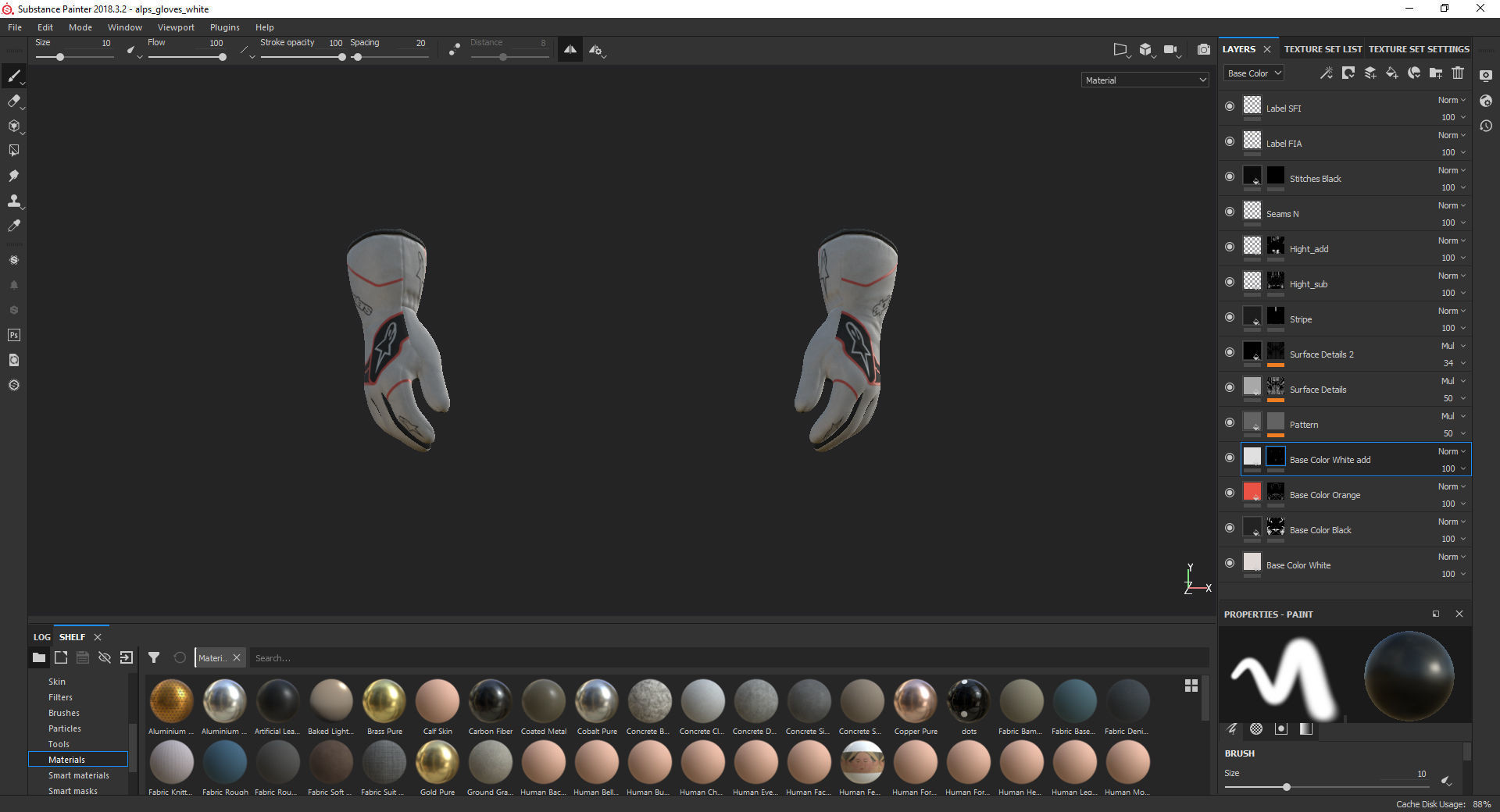Screen dimensions: 1500x812
Task: Click the shelf Search field
Action: coord(730,658)
